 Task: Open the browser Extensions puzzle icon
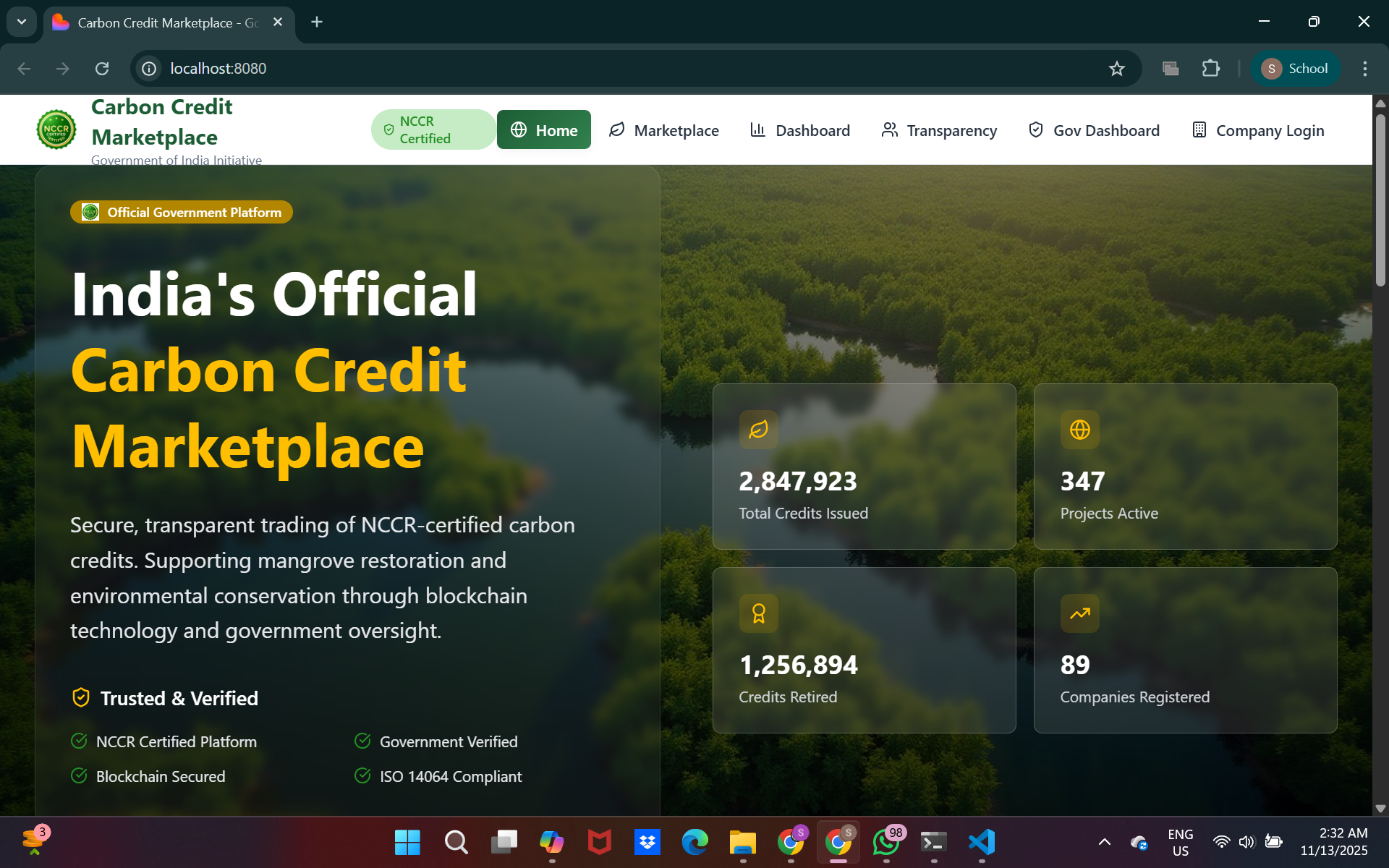coord(1210,69)
